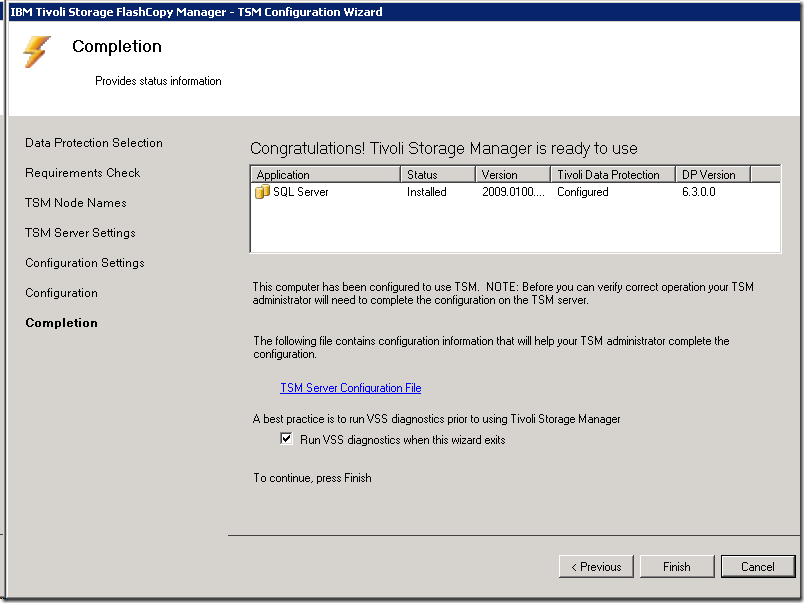Click the SQL Server database icon
This screenshot has height=603, width=804.
(x=263, y=192)
